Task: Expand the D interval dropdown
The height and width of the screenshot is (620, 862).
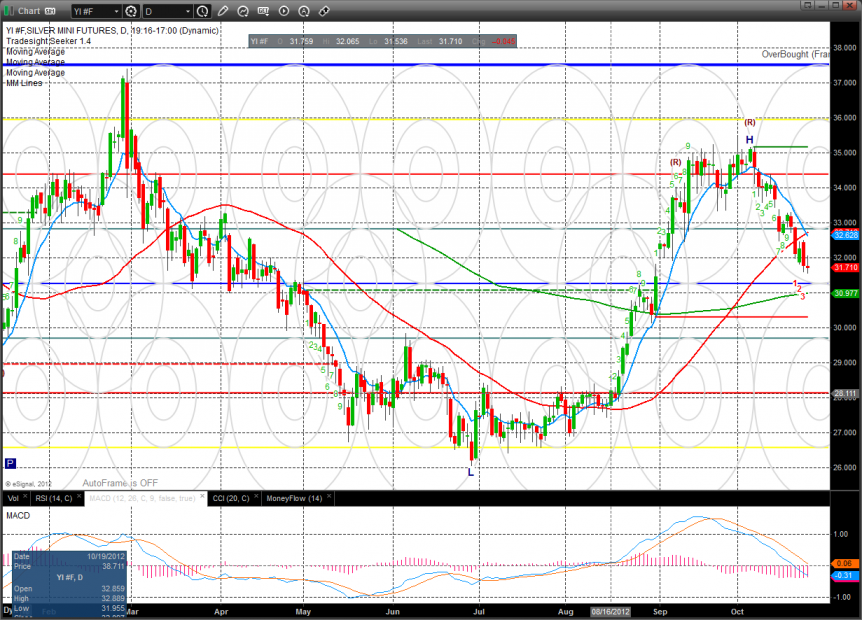Action: click(x=187, y=12)
